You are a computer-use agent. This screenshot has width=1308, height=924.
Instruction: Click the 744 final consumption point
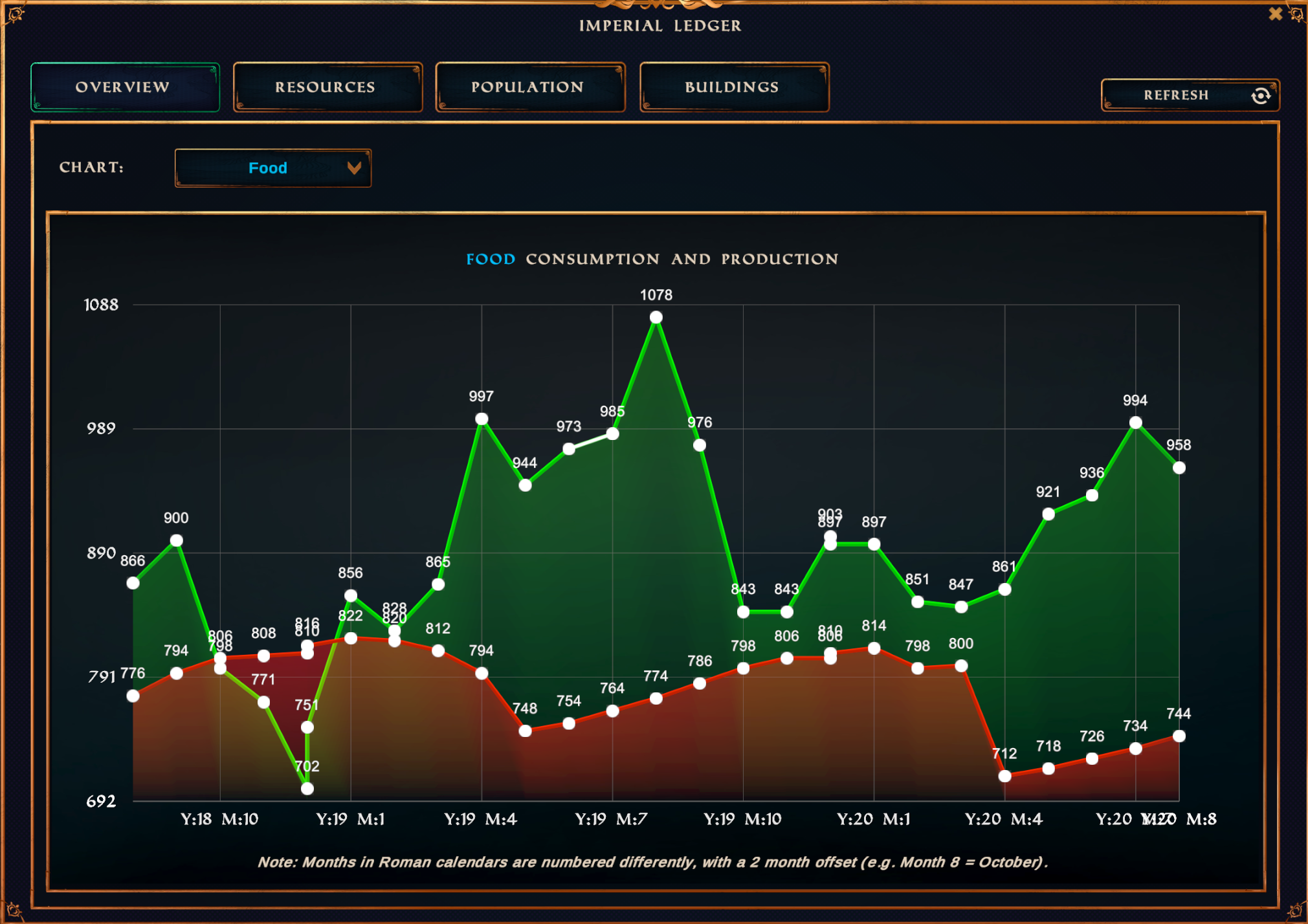point(1179,736)
